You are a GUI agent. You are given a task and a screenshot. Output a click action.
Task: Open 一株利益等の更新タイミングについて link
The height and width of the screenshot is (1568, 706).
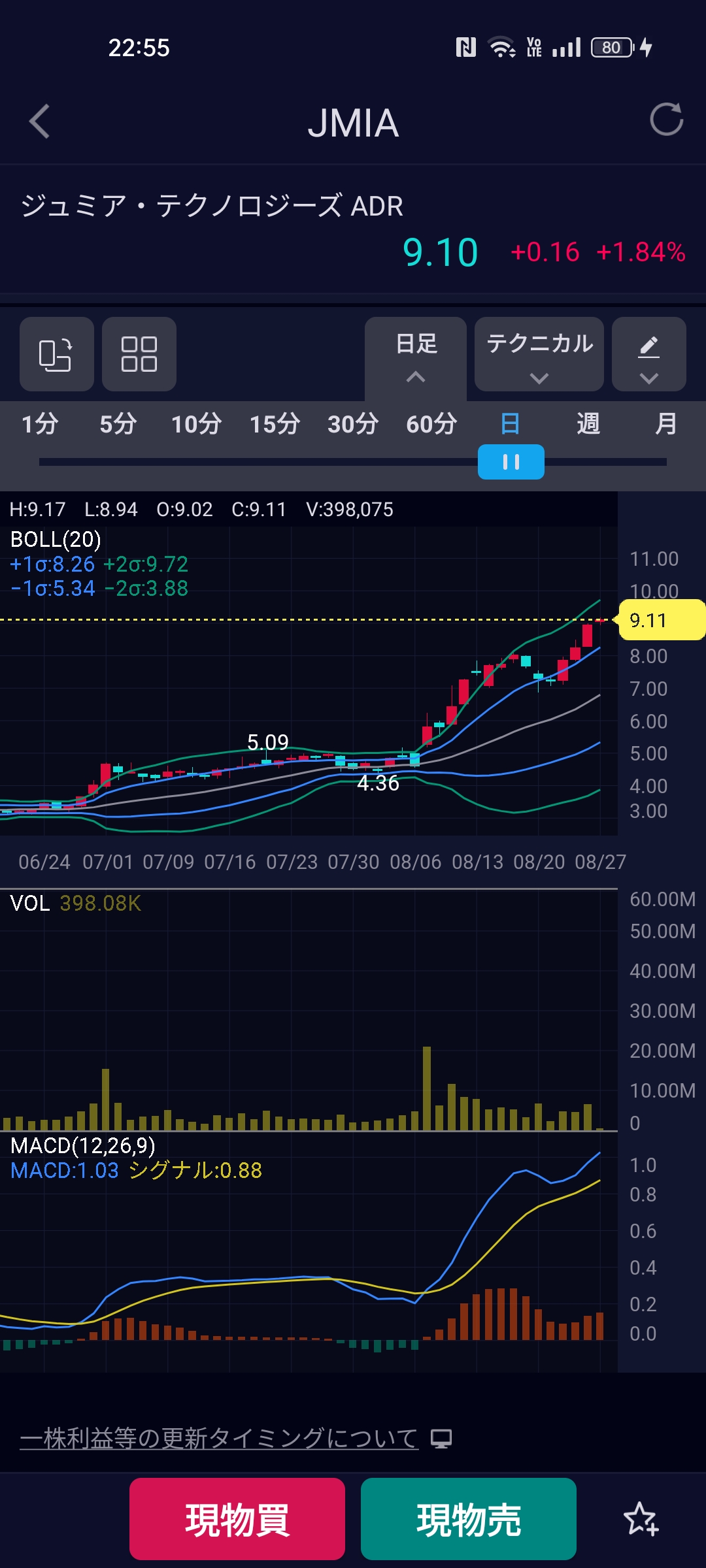pyautogui.click(x=219, y=1439)
